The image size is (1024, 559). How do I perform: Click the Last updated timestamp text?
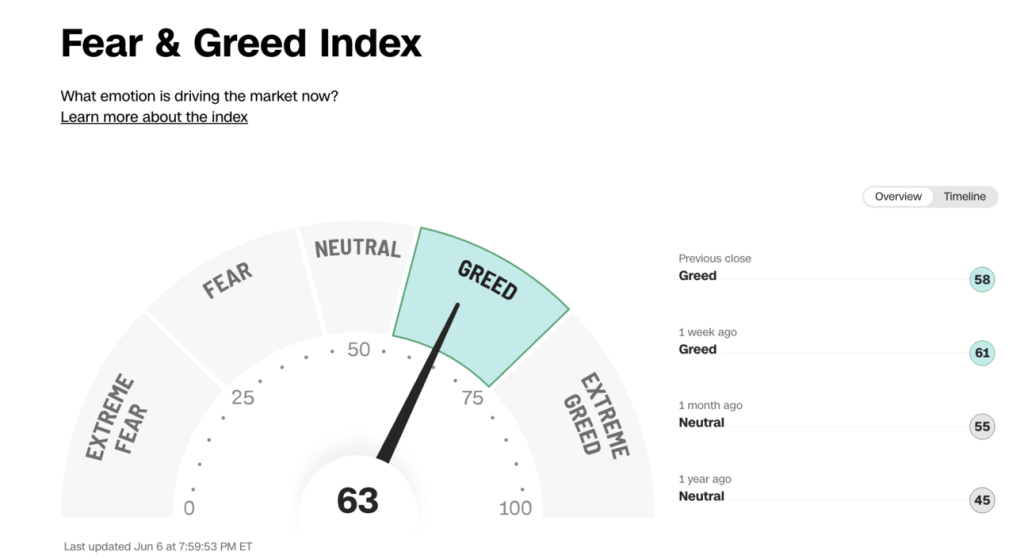(158, 547)
